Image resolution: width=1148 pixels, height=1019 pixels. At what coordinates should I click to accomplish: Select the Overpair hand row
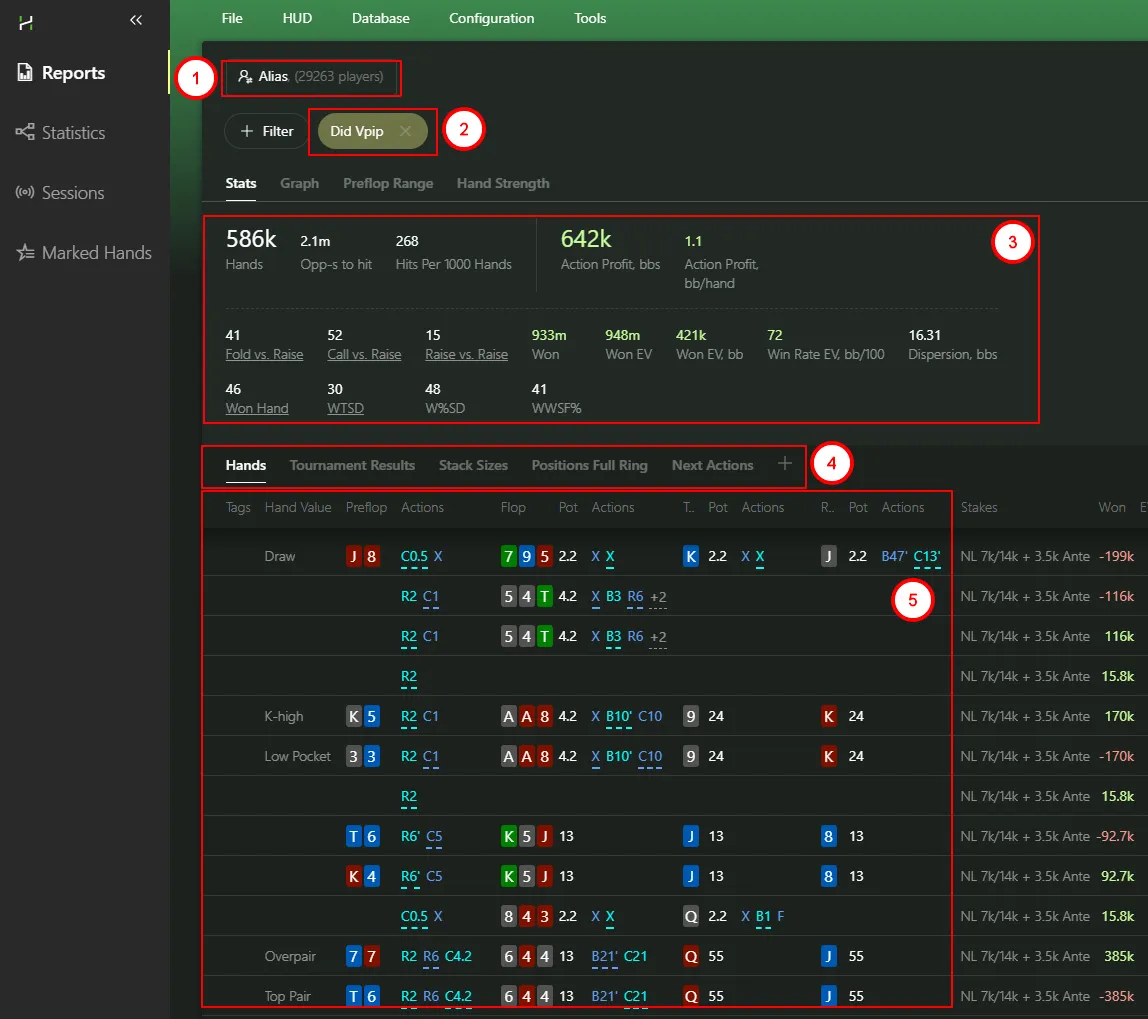(x=290, y=957)
